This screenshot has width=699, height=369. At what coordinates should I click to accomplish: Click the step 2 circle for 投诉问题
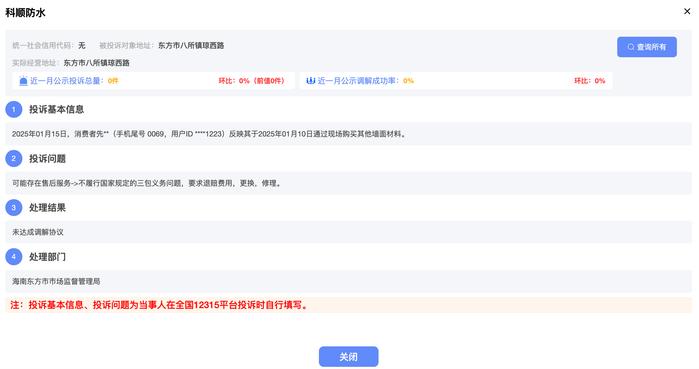(x=14, y=158)
